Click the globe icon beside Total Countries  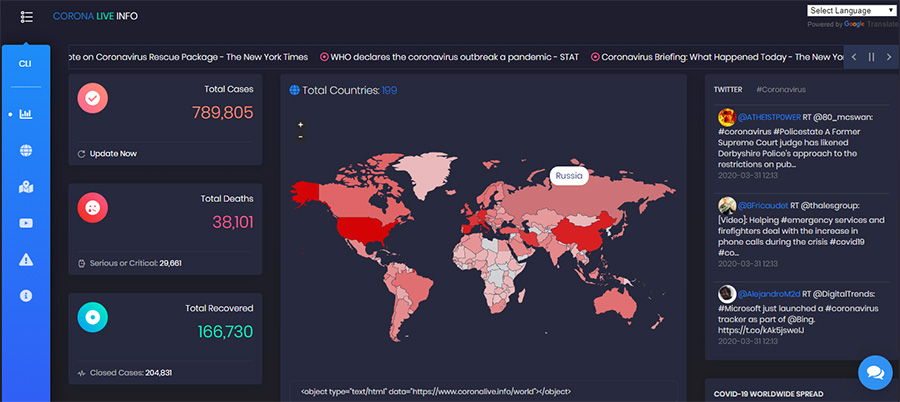294,90
